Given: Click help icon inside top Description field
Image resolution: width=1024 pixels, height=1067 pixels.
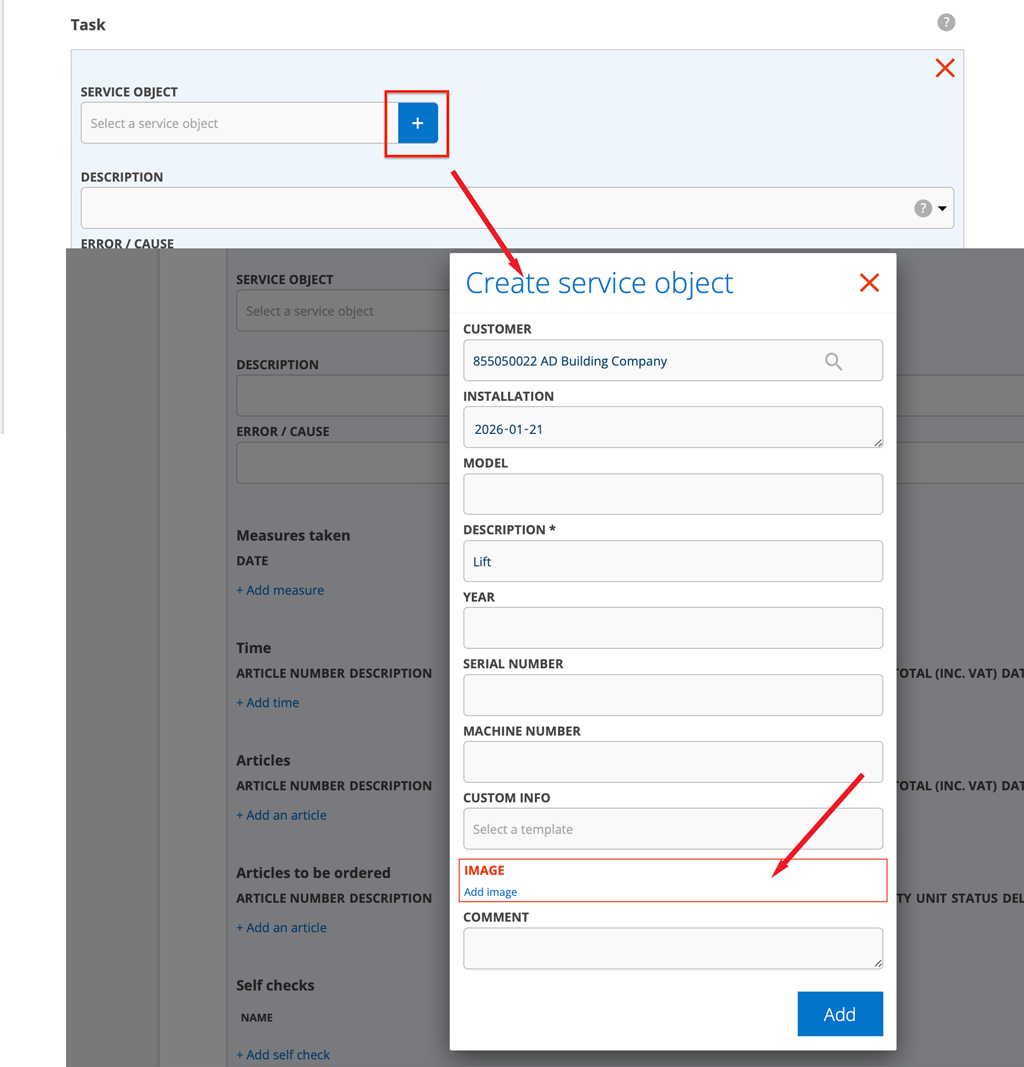Looking at the screenshot, I should 923,208.
